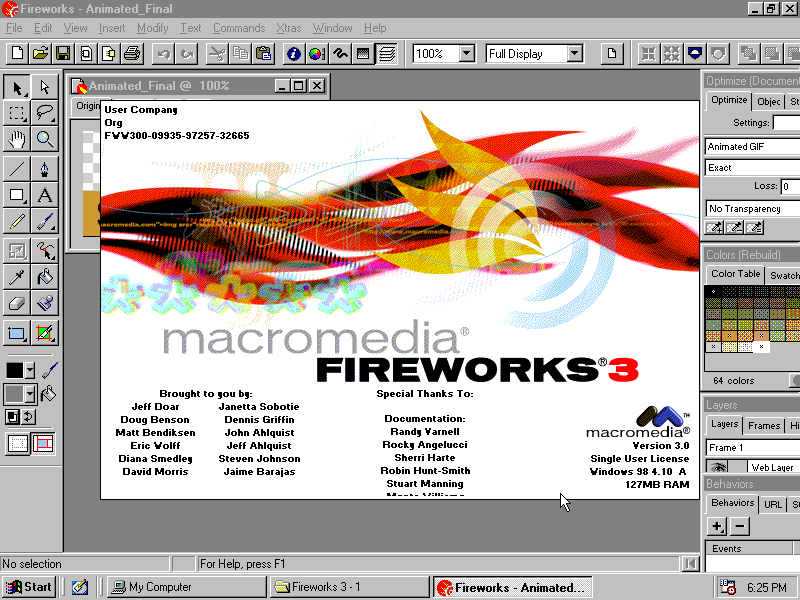Switch to Fireworks 3 - 1 taskbar folder
Screen dimensions: 800x600
pos(349,587)
